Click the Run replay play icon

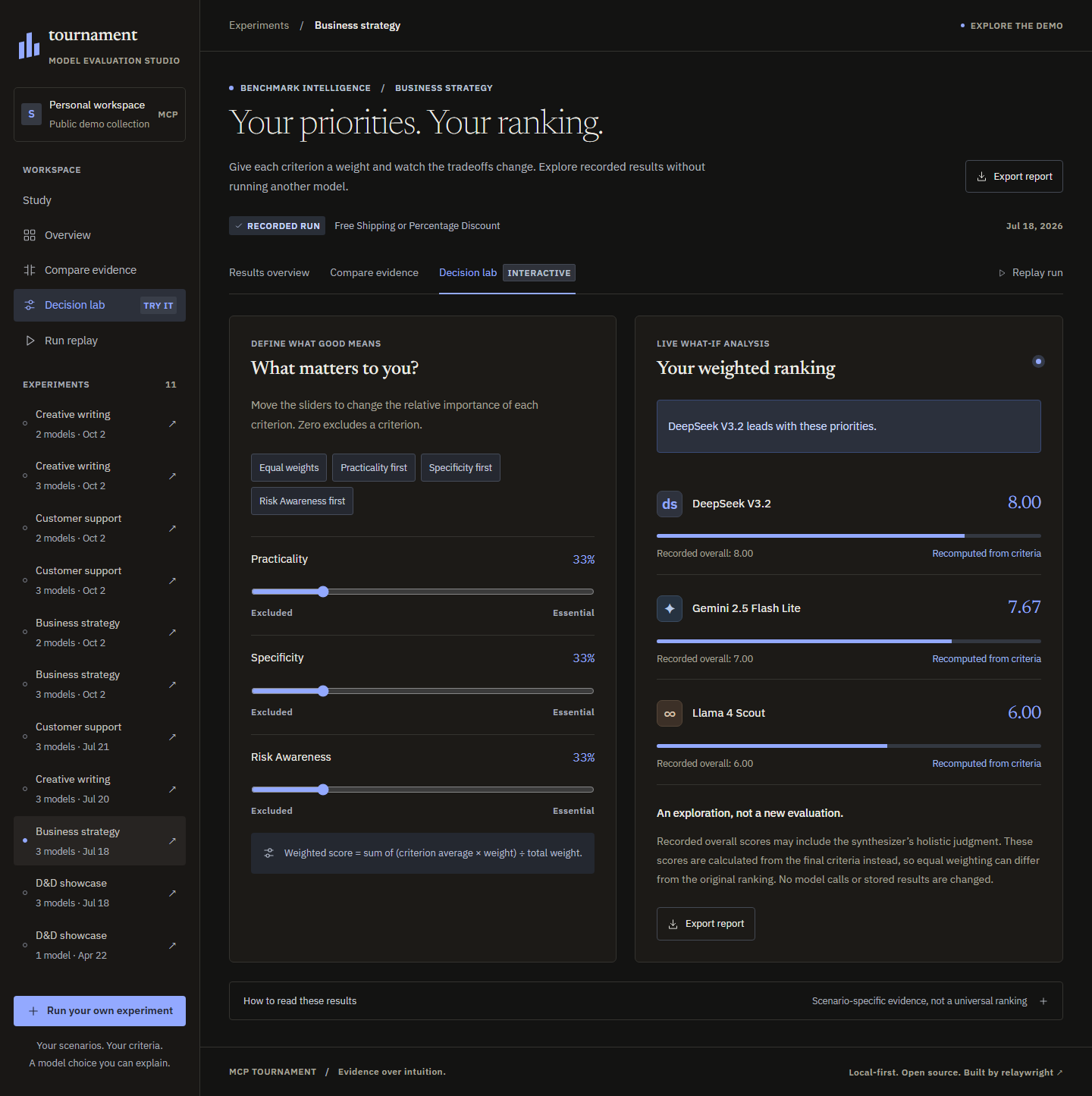click(30, 341)
